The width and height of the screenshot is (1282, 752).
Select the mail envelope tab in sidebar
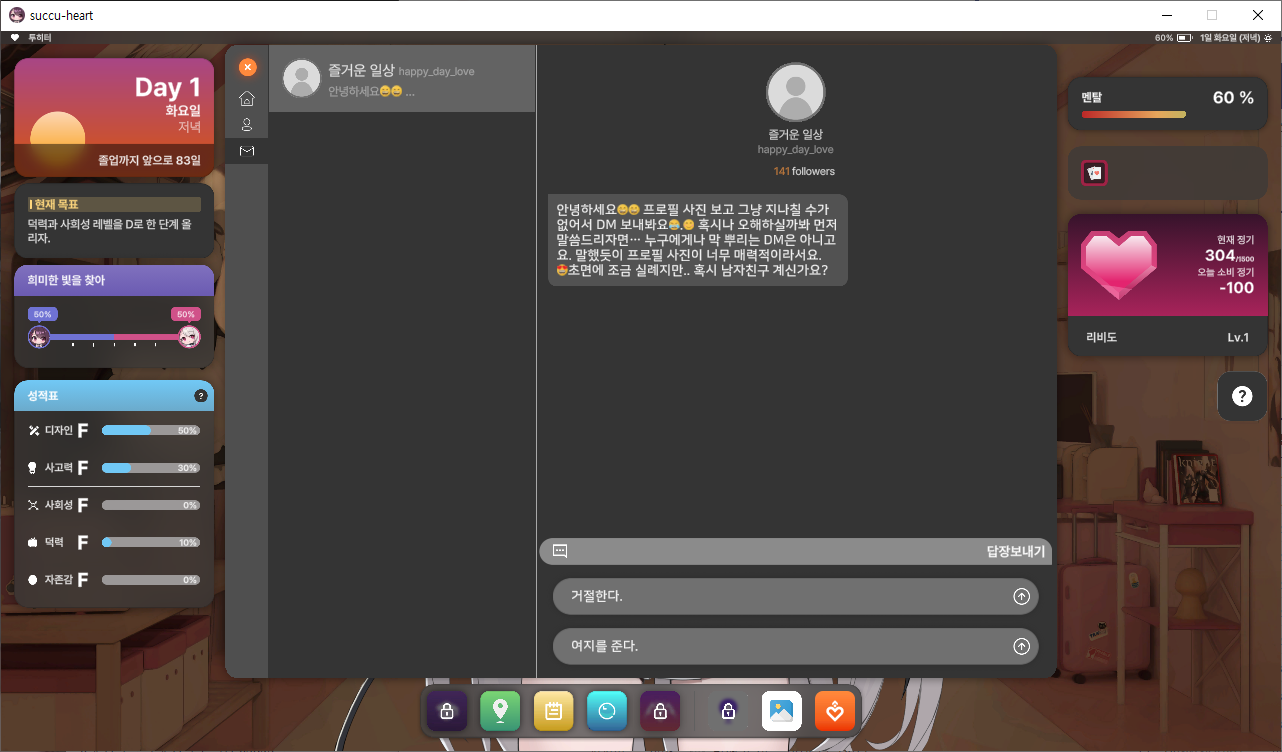[x=247, y=151]
